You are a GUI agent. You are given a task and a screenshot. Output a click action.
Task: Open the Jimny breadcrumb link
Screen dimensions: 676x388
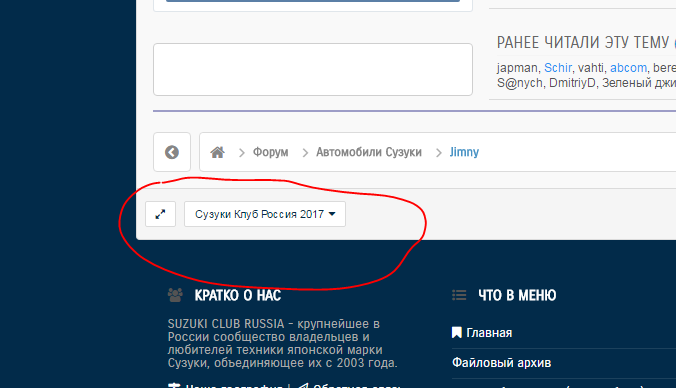click(x=464, y=152)
